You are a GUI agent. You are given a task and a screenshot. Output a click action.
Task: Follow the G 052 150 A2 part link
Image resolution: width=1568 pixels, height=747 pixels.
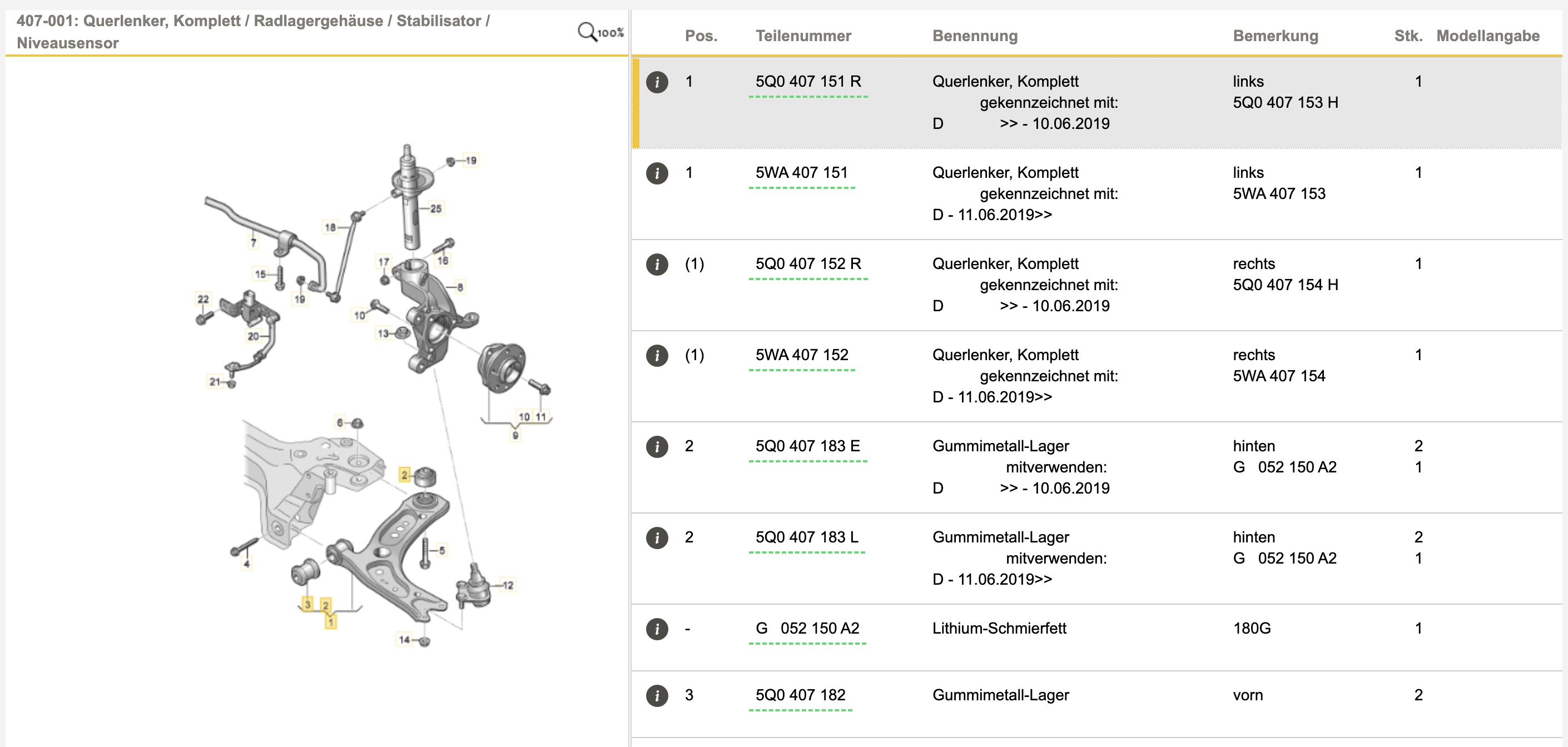point(807,629)
